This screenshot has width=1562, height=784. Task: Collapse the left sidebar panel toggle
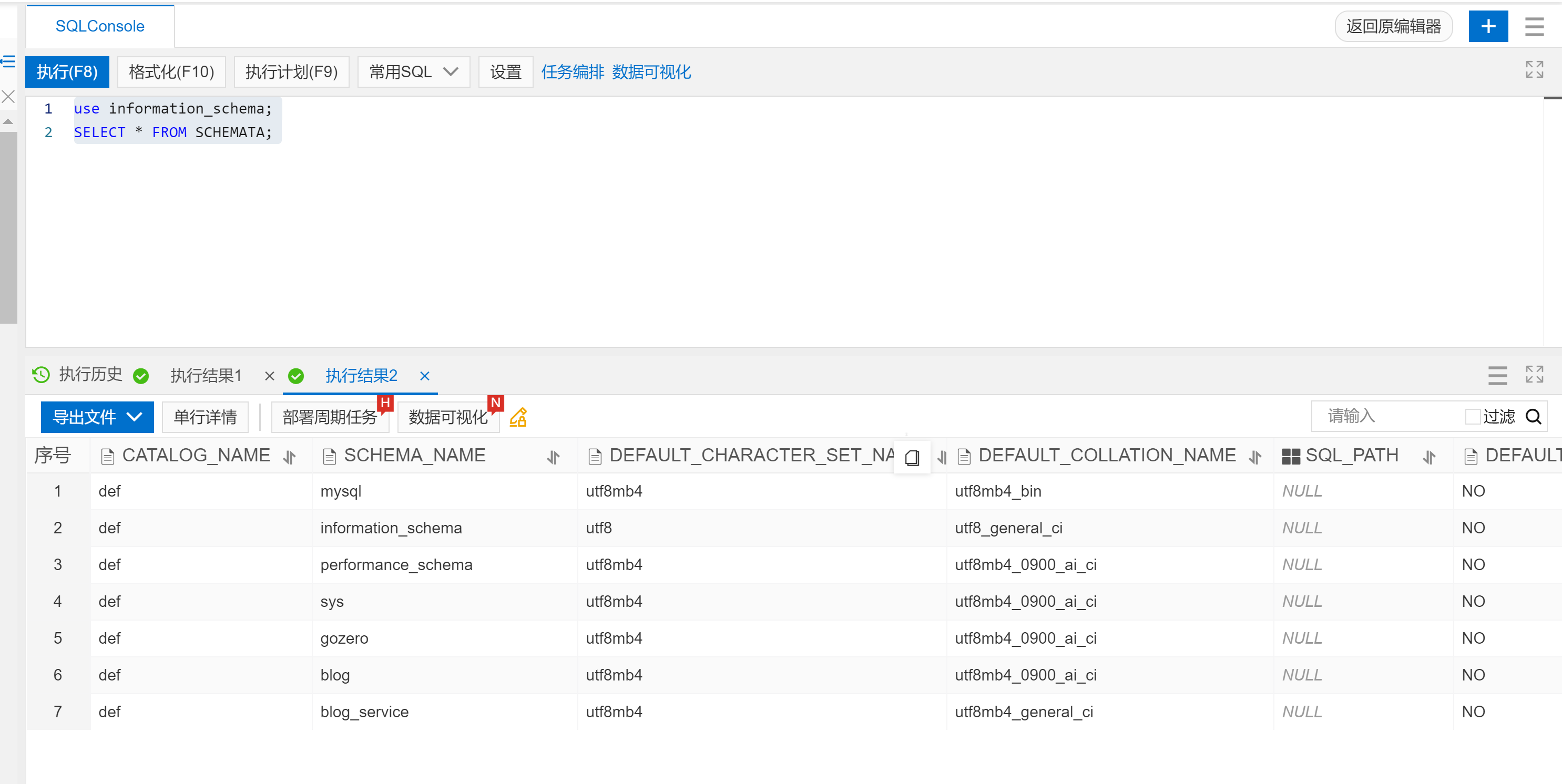point(8,61)
